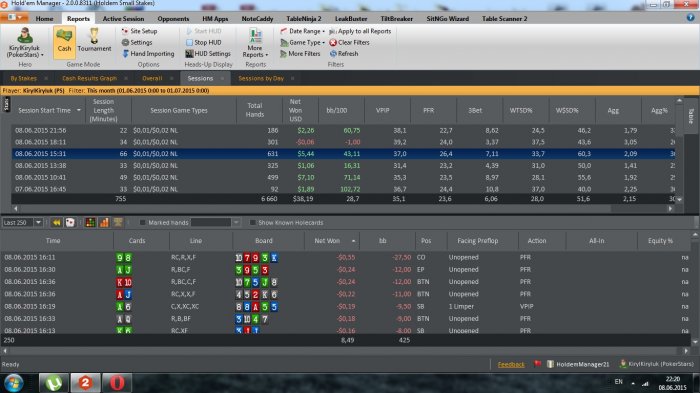The height and width of the screenshot is (393, 700).
Task: Click the Feedback link
Action: point(511,364)
